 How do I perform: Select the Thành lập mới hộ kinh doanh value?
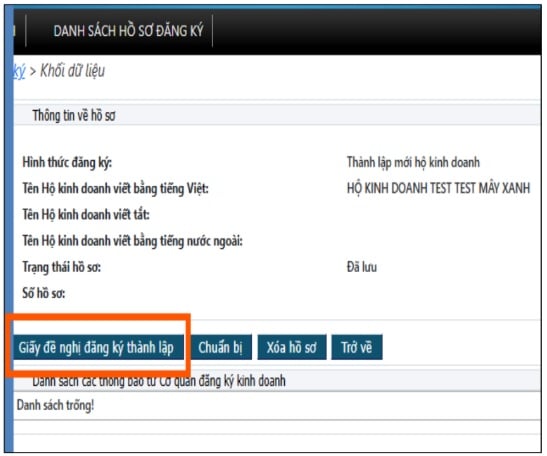click(413, 162)
